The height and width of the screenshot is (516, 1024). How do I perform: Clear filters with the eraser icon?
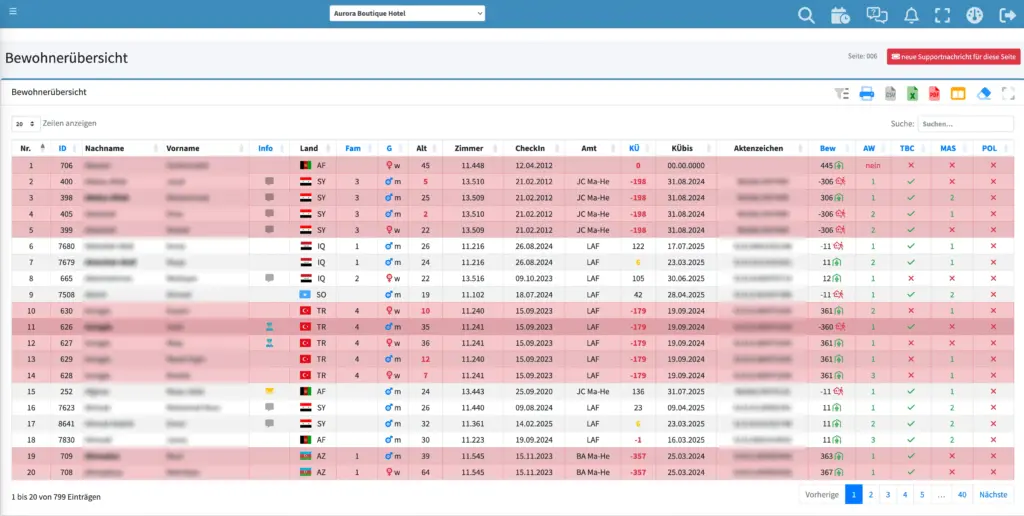(984, 94)
